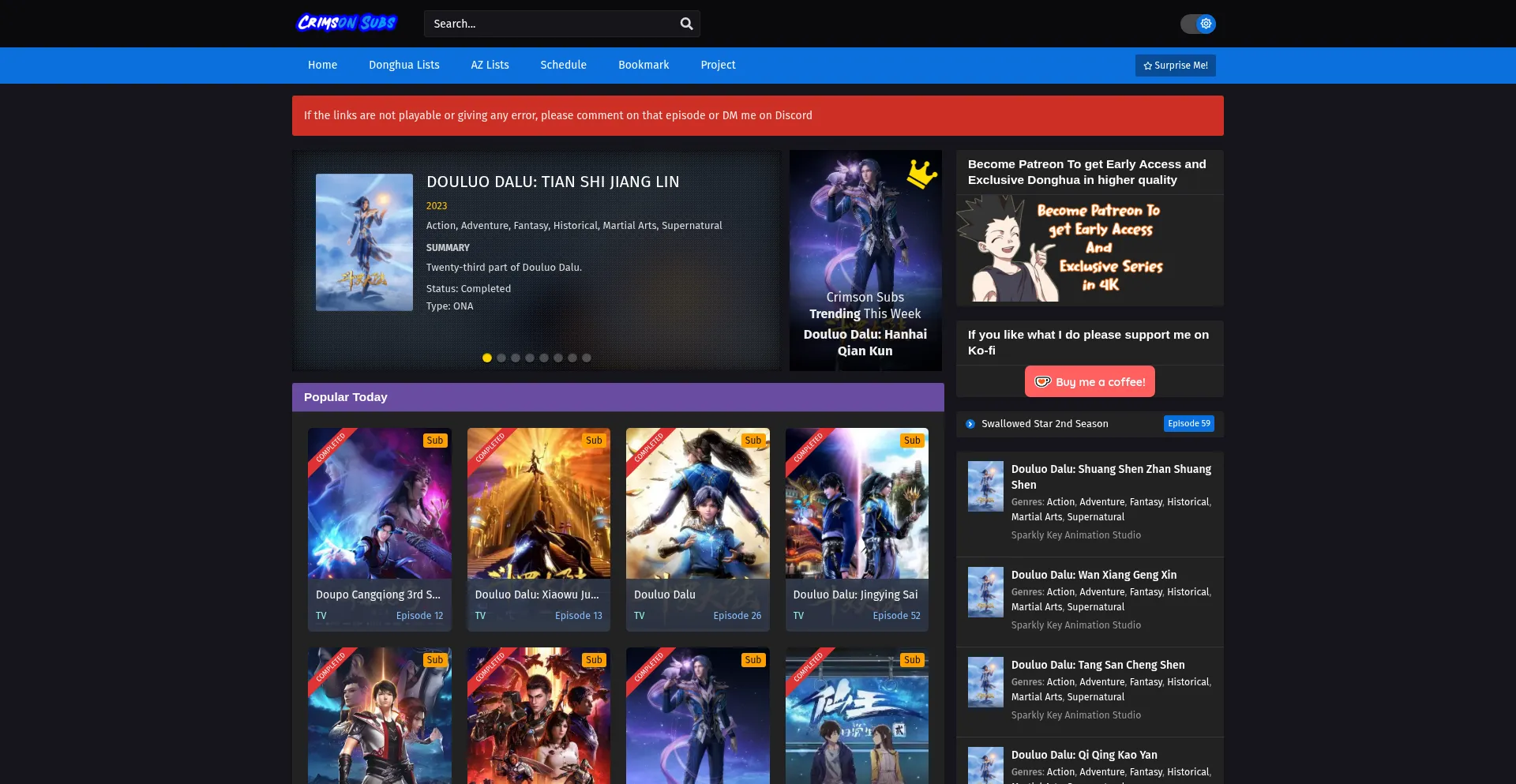Open Douluo Dalu: Tian Shi Jiang Lin title
Image resolution: width=1516 pixels, height=784 pixels.
pyautogui.click(x=553, y=182)
